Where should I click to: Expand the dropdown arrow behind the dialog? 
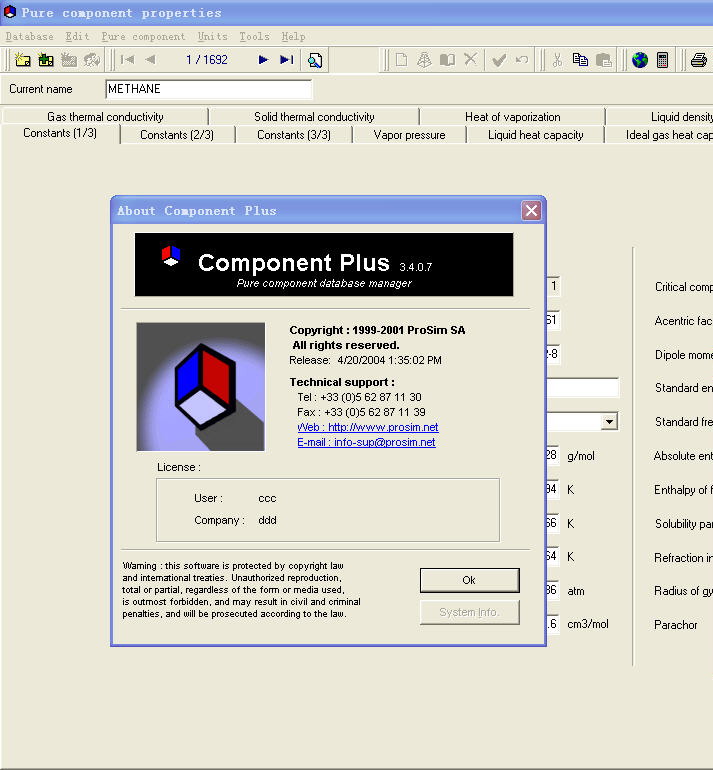pyautogui.click(x=609, y=421)
